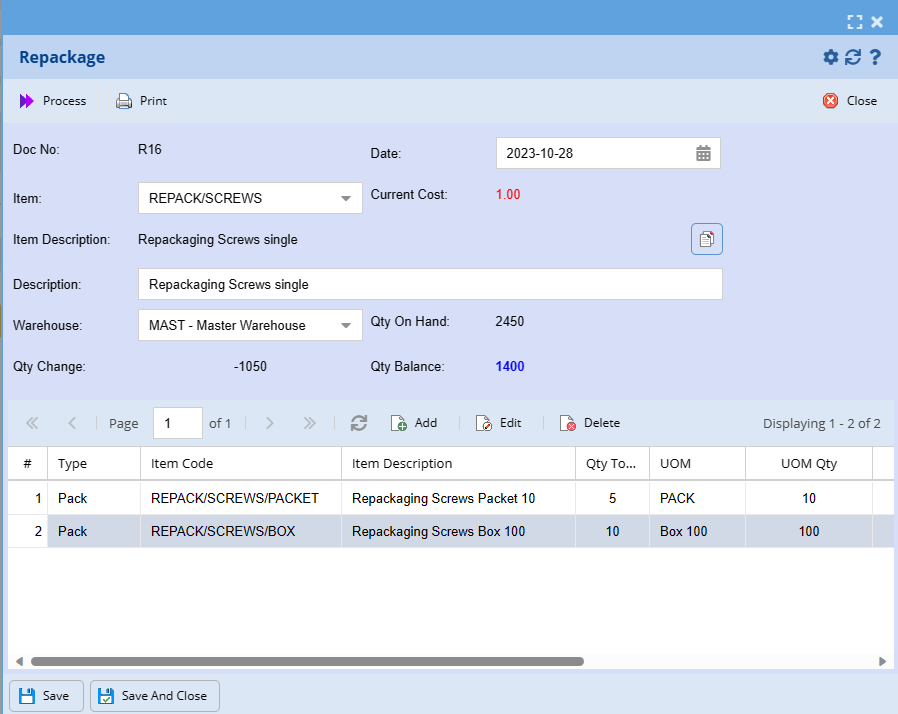Screen dimensions: 898x714
Task: Delete the selected grid row
Action: click(589, 423)
